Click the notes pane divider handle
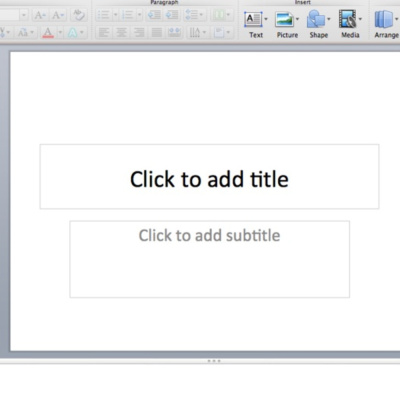Screen dimensions: 400x400 (x=214, y=361)
